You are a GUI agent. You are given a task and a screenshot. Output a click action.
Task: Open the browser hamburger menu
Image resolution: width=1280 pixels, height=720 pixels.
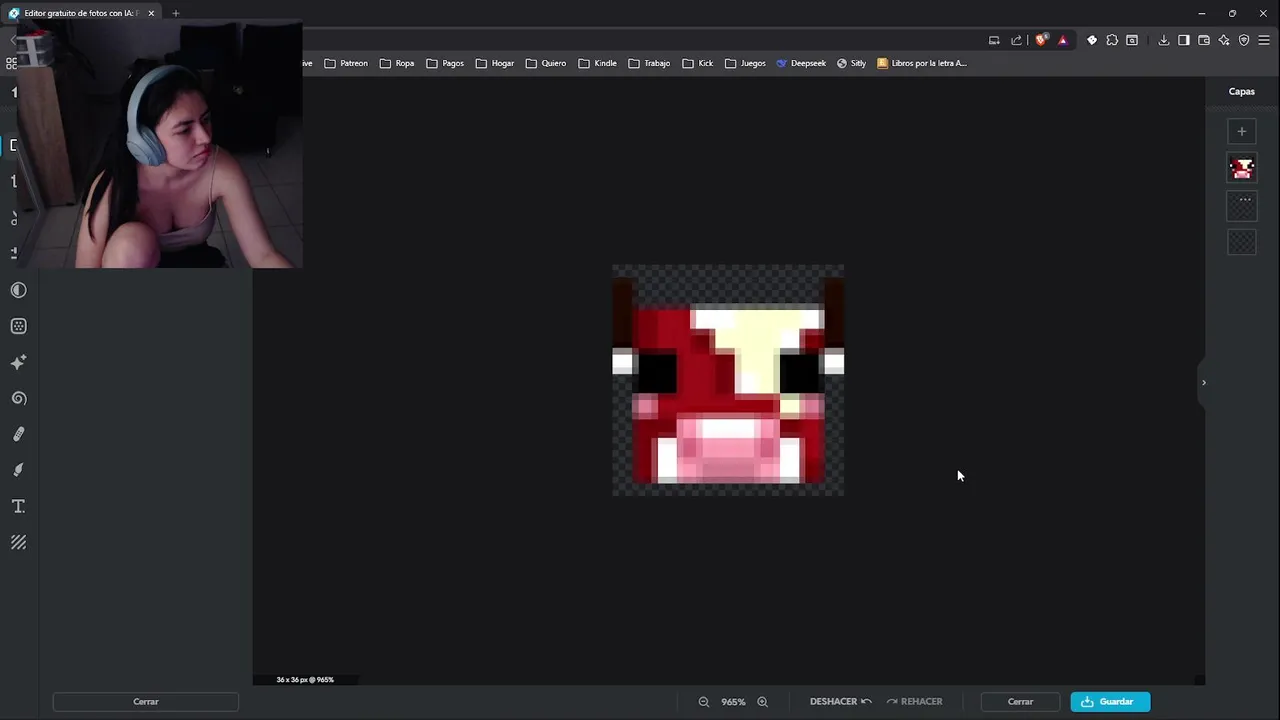[1264, 40]
